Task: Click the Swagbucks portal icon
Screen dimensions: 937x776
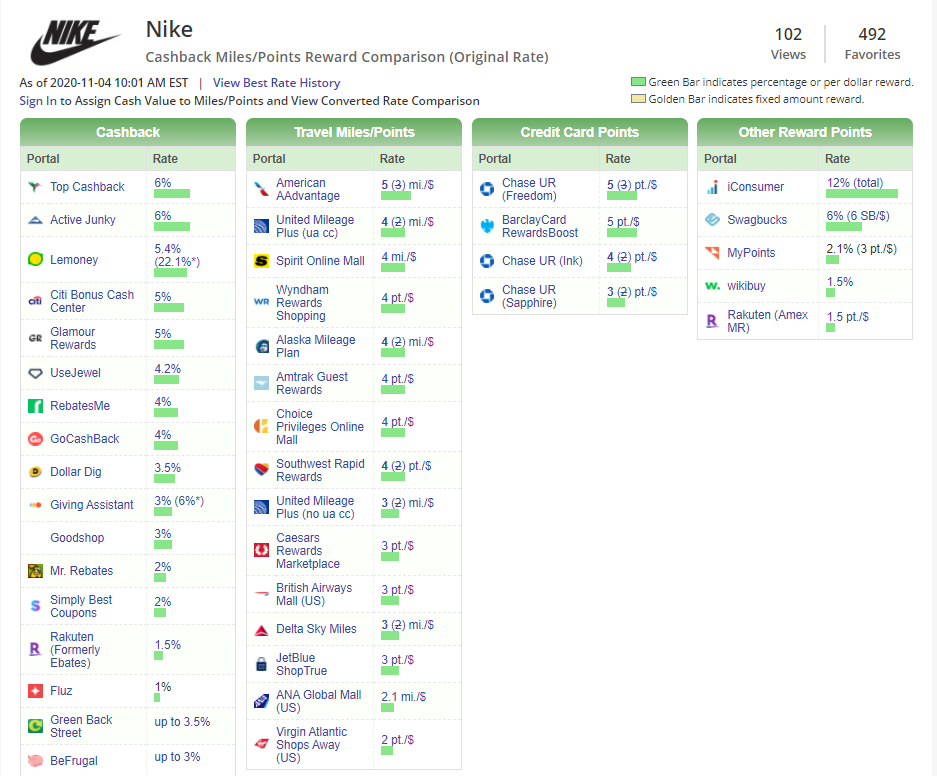Action: coord(712,220)
